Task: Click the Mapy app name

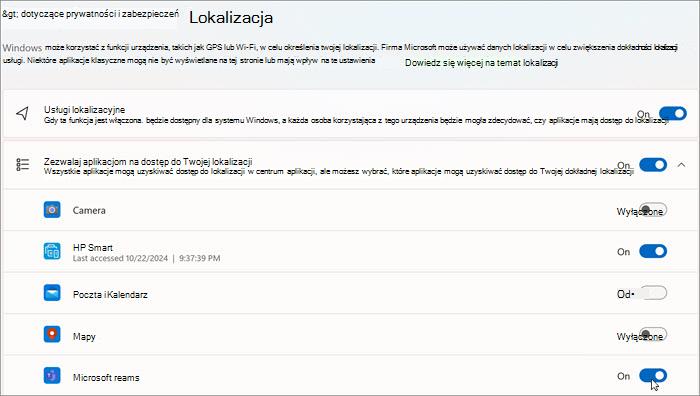Action: [84, 336]
